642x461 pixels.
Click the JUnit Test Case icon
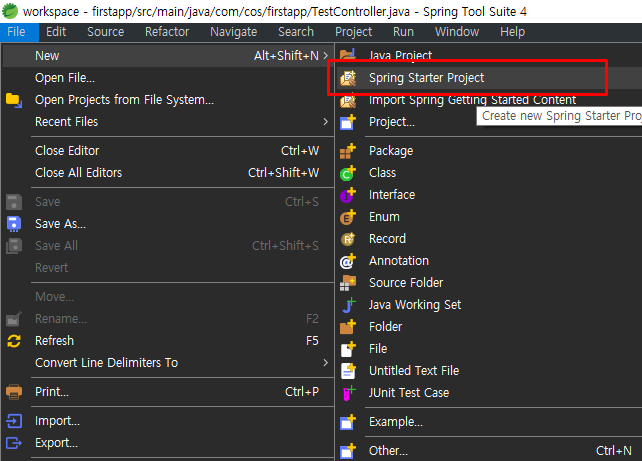coord(349,393)
